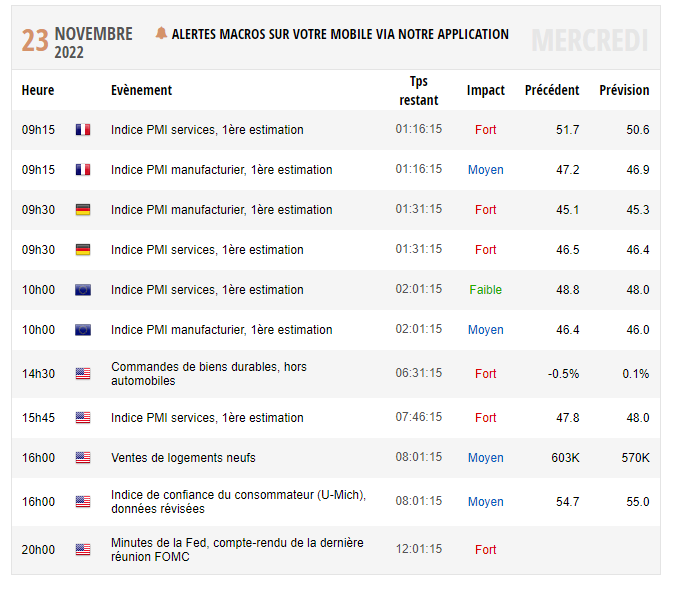675x591 pixels.
Task: Click the alert bell icon
Action: point(161,34)
